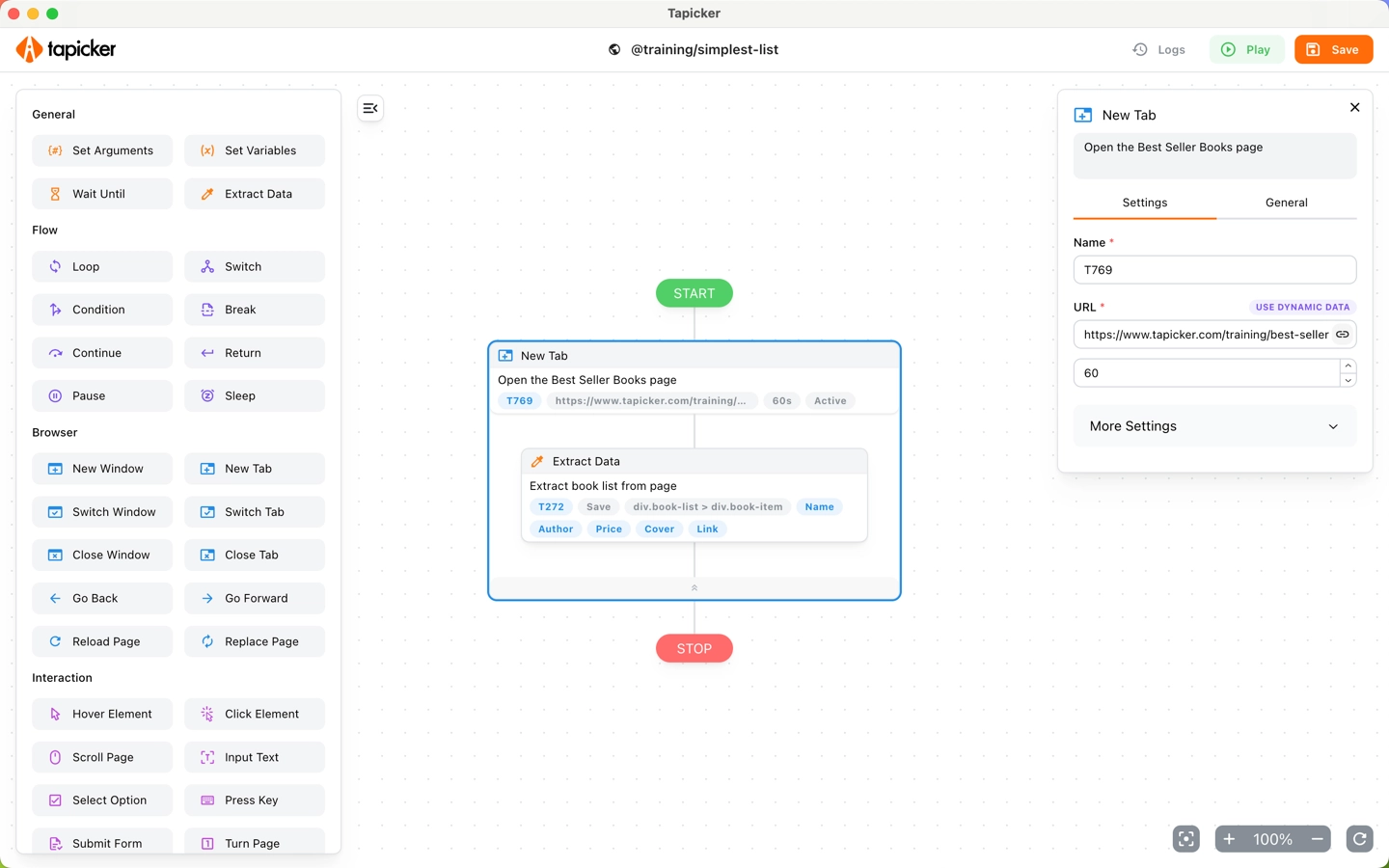
Task: Select the Break block
Action: [255, 310]
